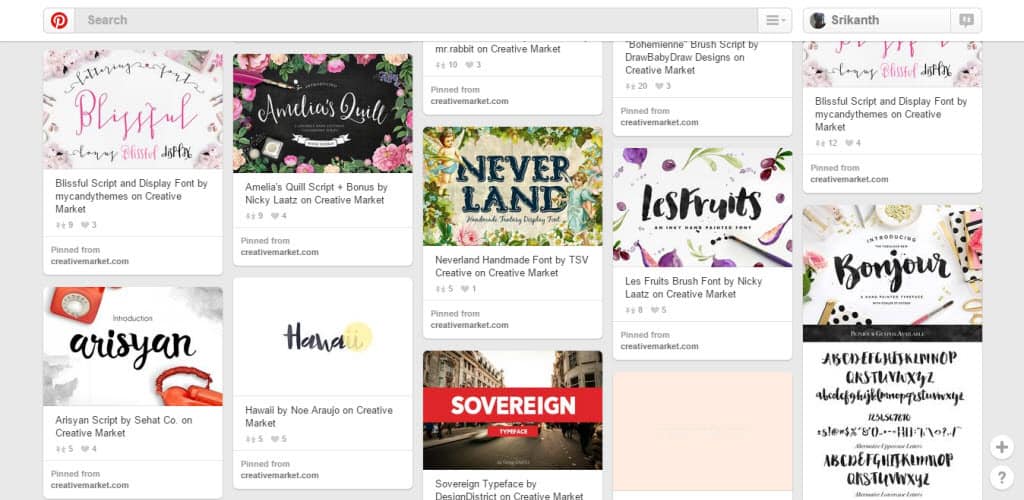
Task: Open the help question-mark button
Action: [x=1002, y=478]
